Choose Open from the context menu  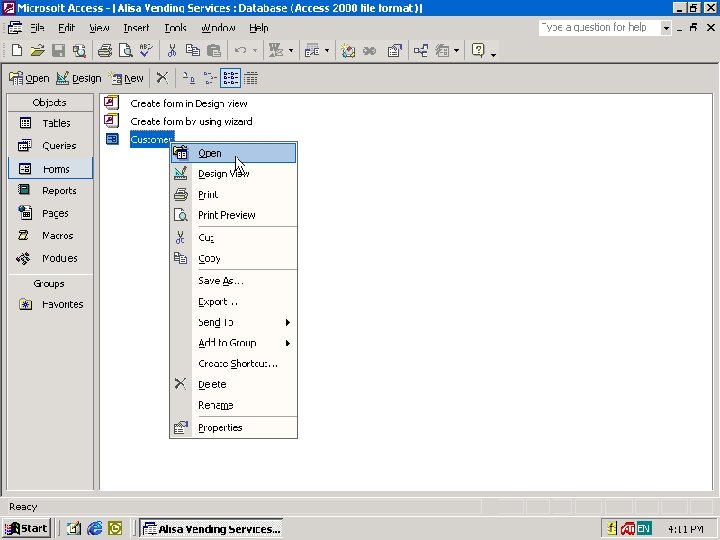pyautogui.click(x=234, y=153)
